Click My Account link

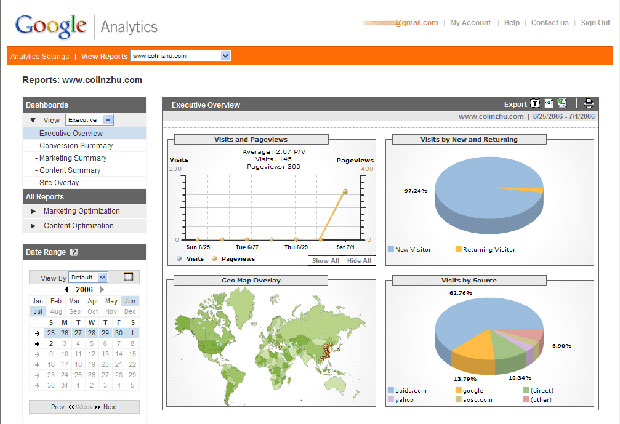[x=471, y=23]
